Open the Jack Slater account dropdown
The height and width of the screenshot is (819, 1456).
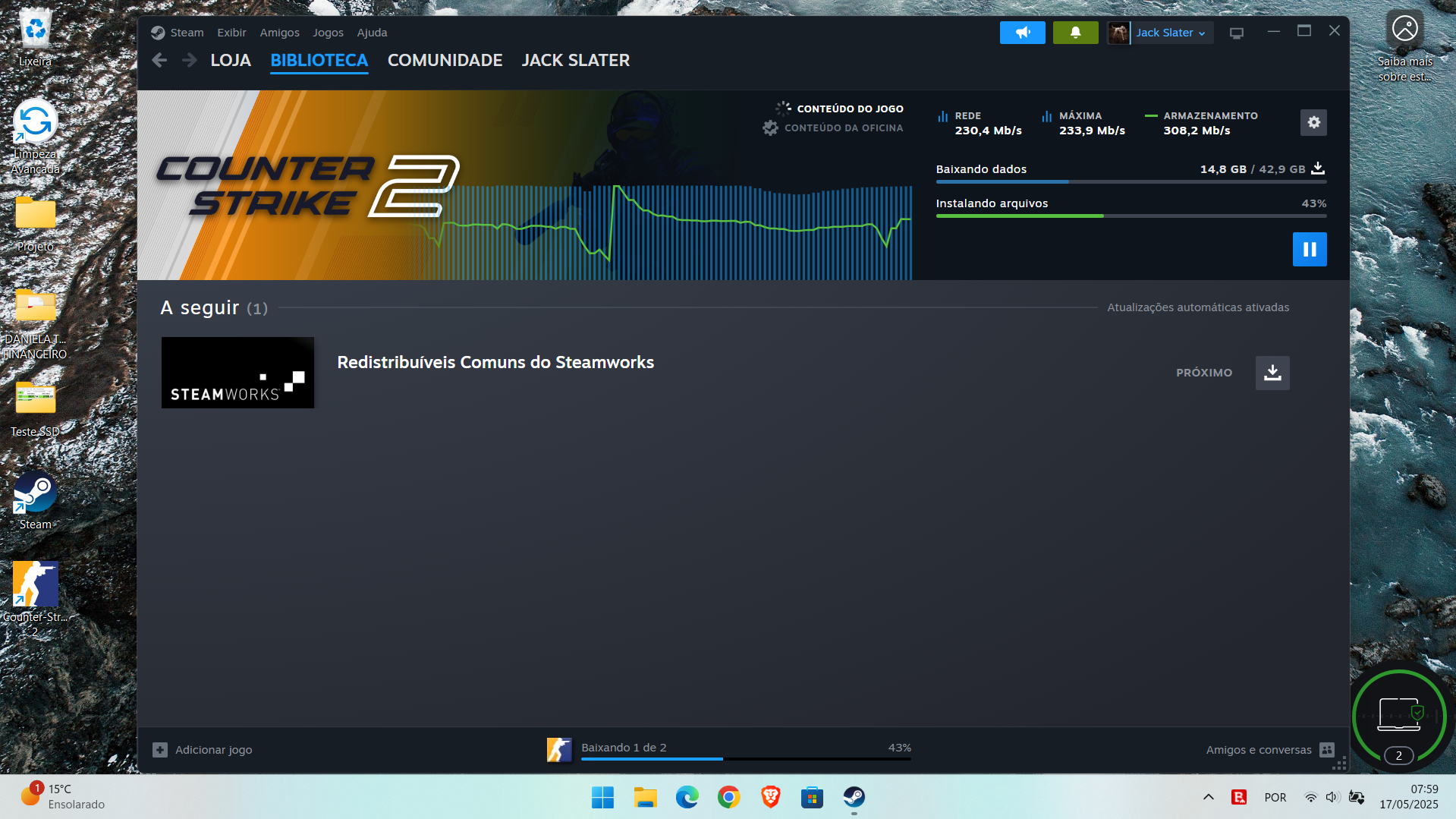point(1171,33)
